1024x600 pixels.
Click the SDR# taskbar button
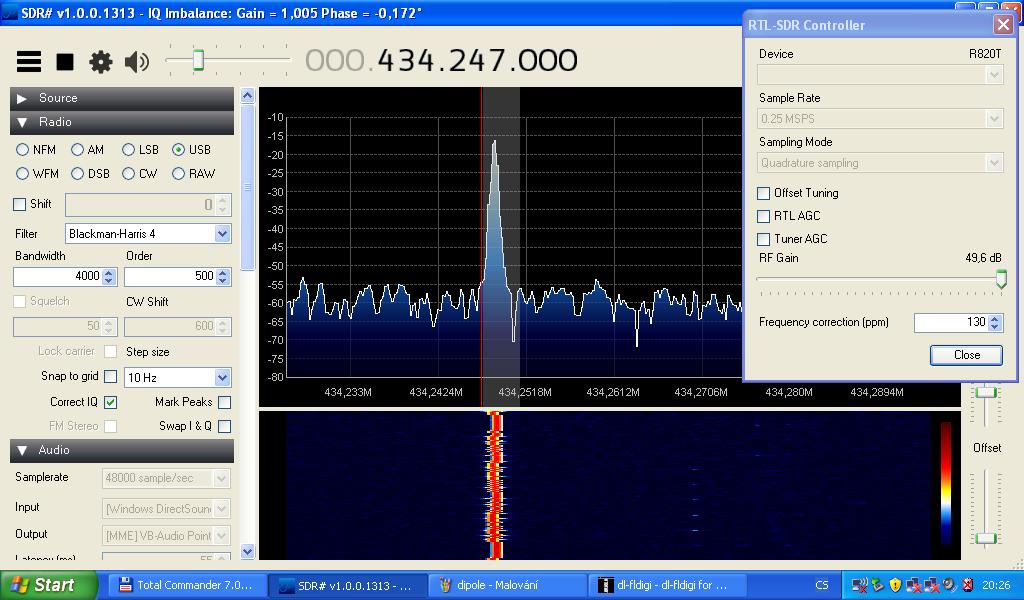347,586
